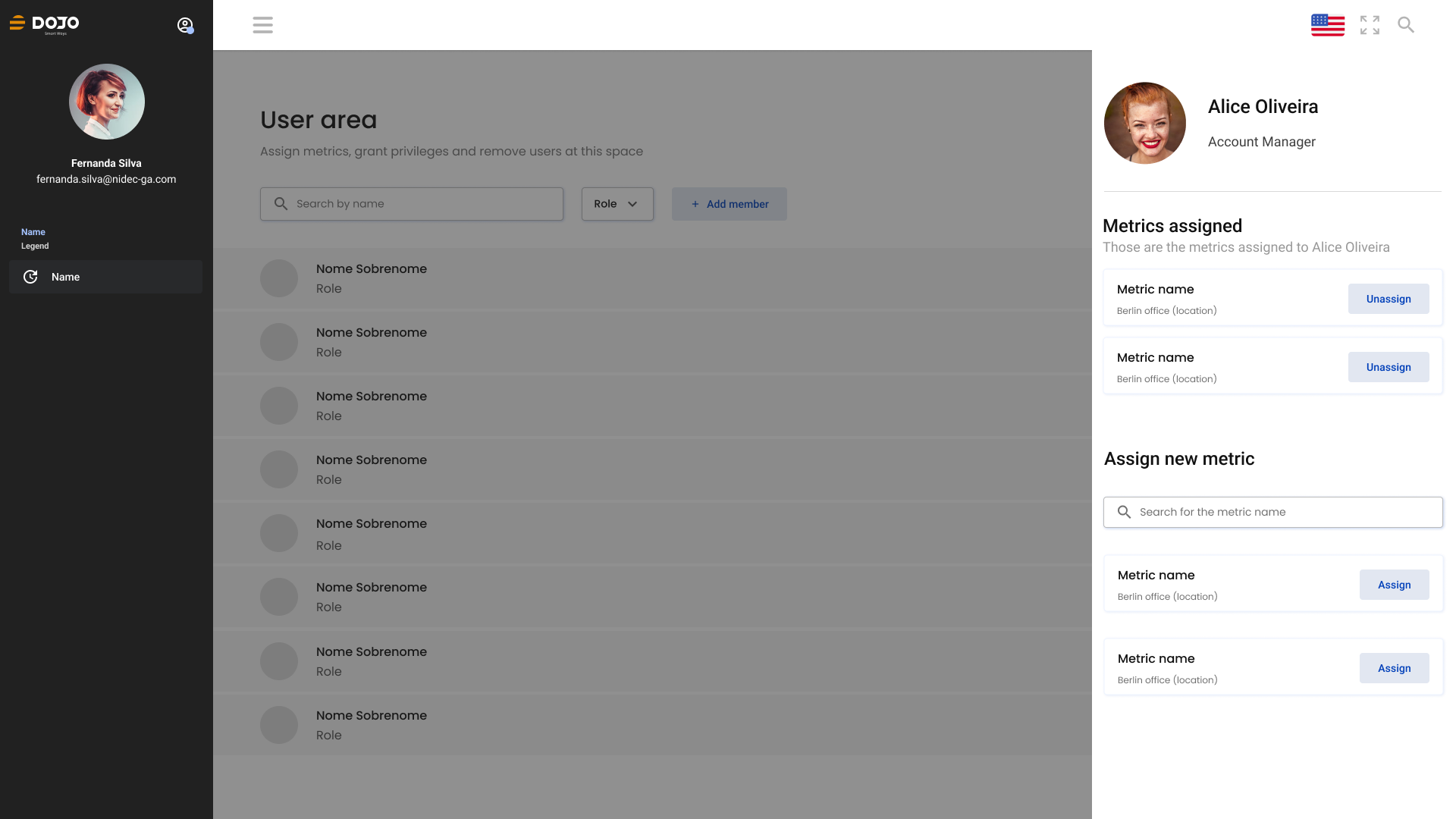Click the US flag language icon
Viewport: 1456px width, 819px height.
(1327, 25)
